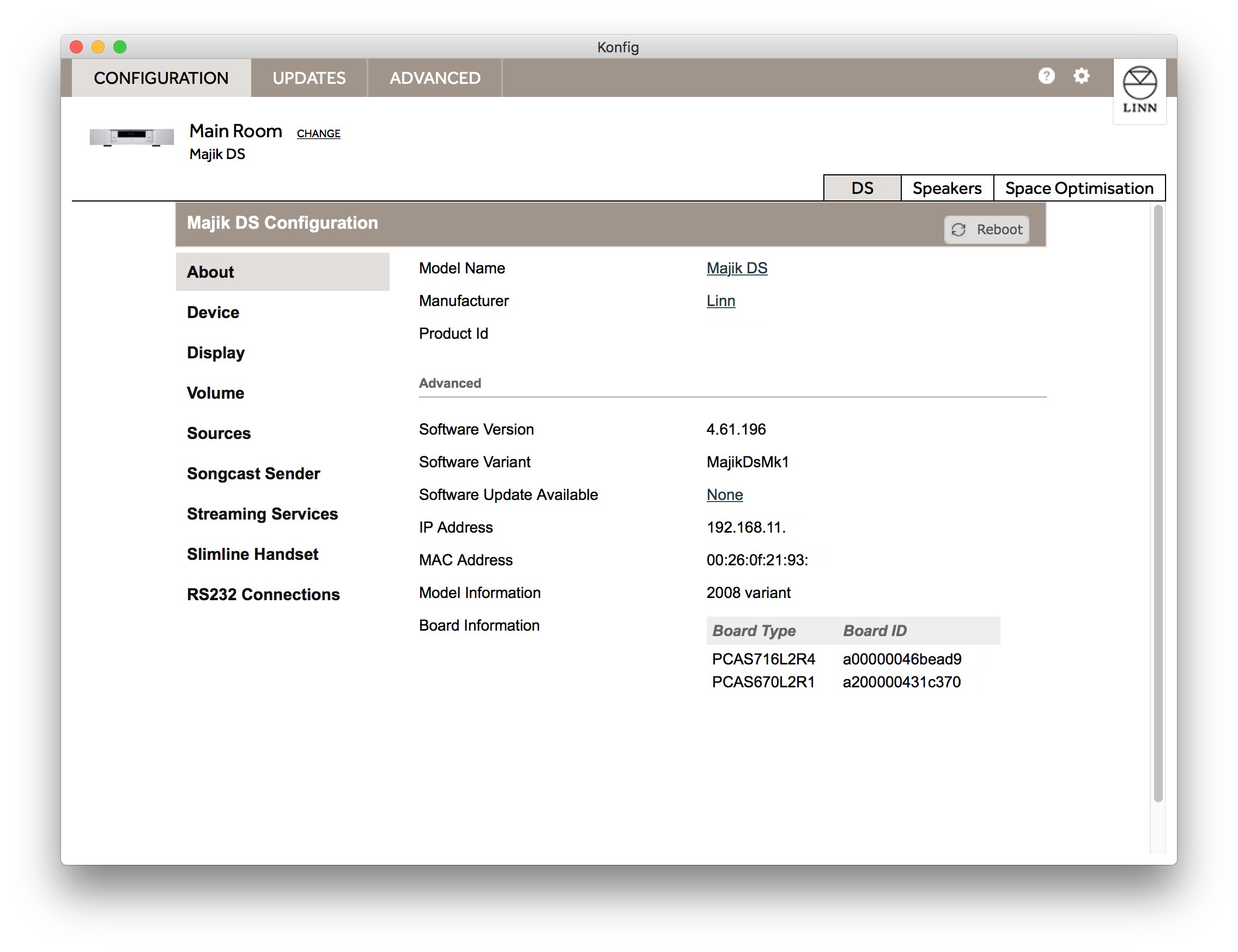Click the vertical scrollbar
The image size is (1238, 952).
pyautogui.click(x=1158, y=503)
